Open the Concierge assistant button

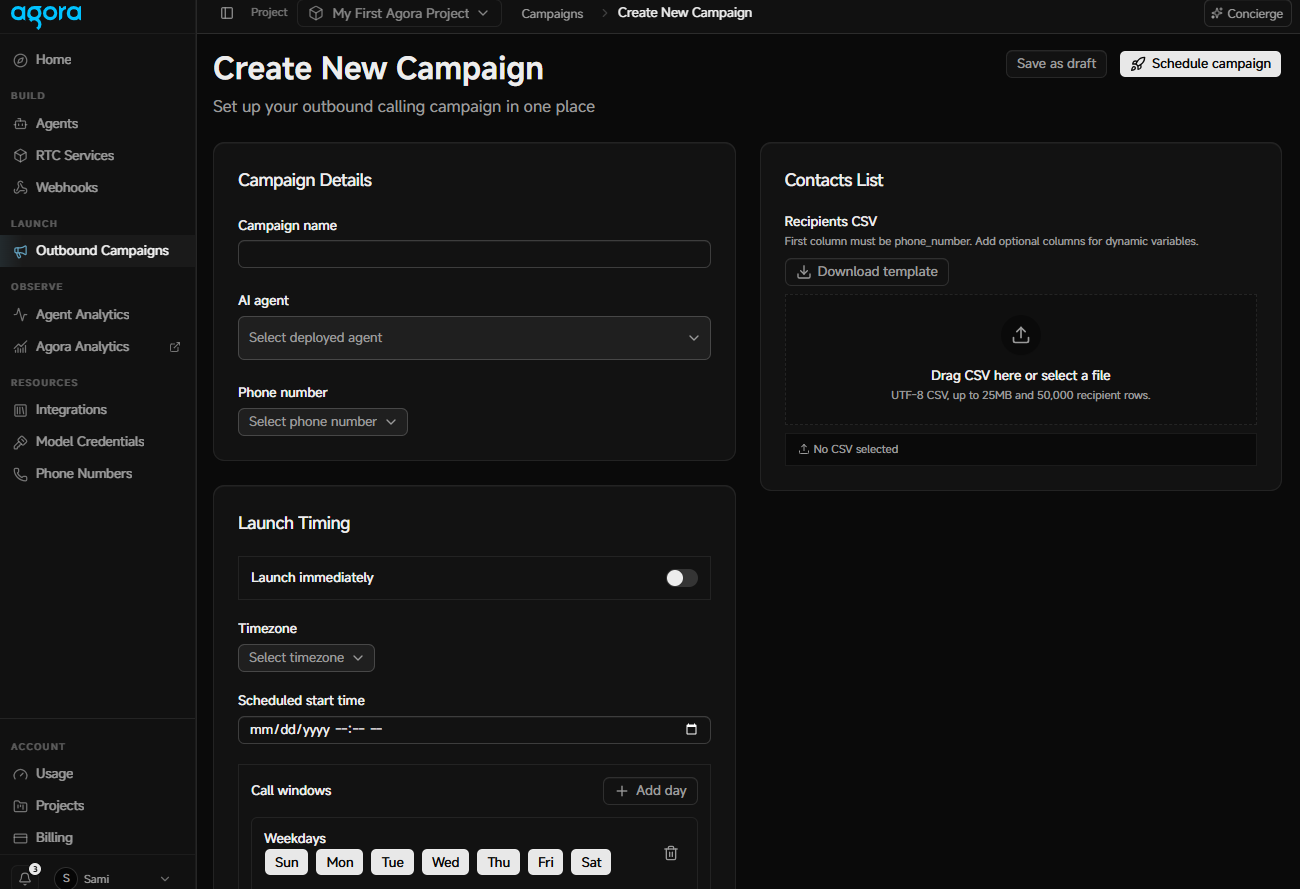point(1247,14)
